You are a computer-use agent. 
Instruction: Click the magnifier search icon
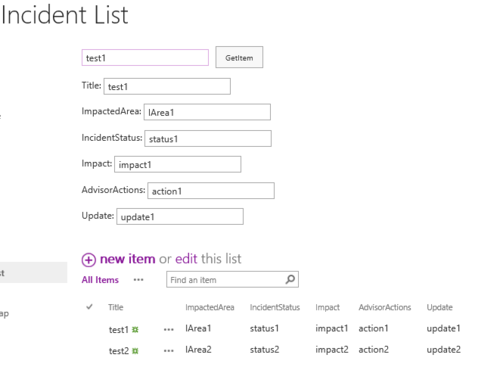coord(290,279)
